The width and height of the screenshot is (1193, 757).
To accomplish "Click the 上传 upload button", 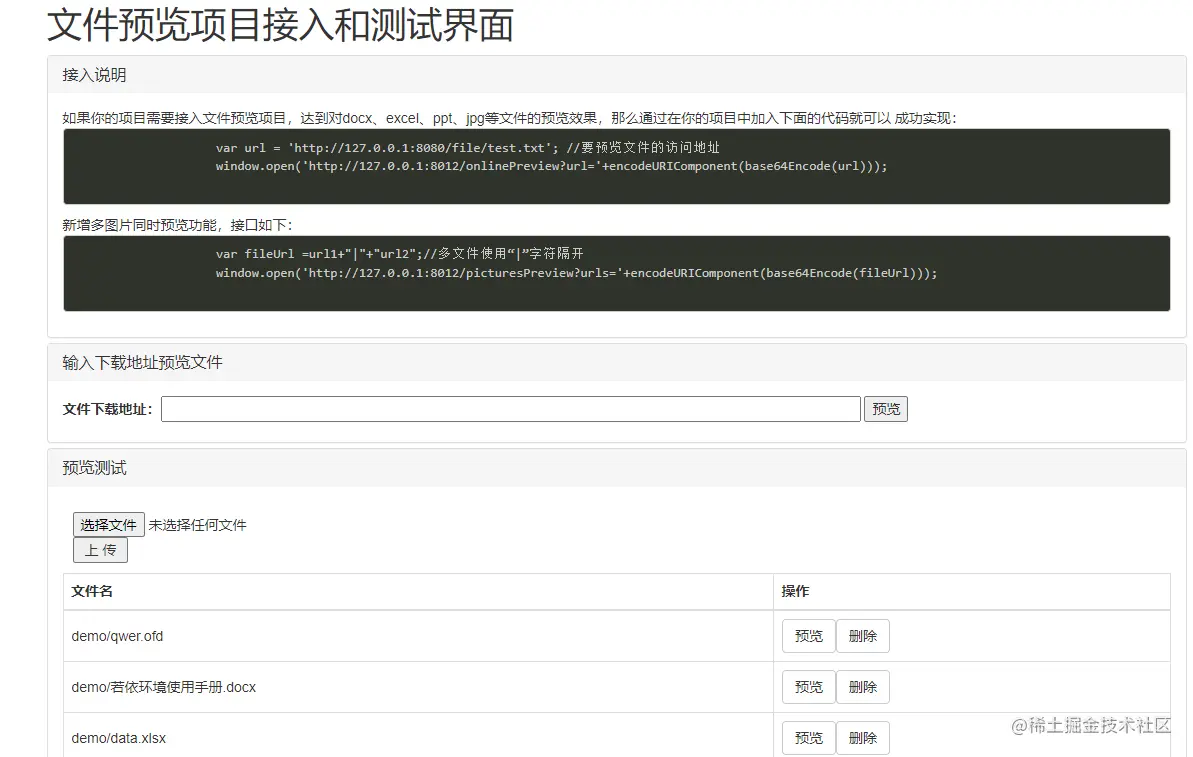I will pyautogui.click(x=100, y=549).
